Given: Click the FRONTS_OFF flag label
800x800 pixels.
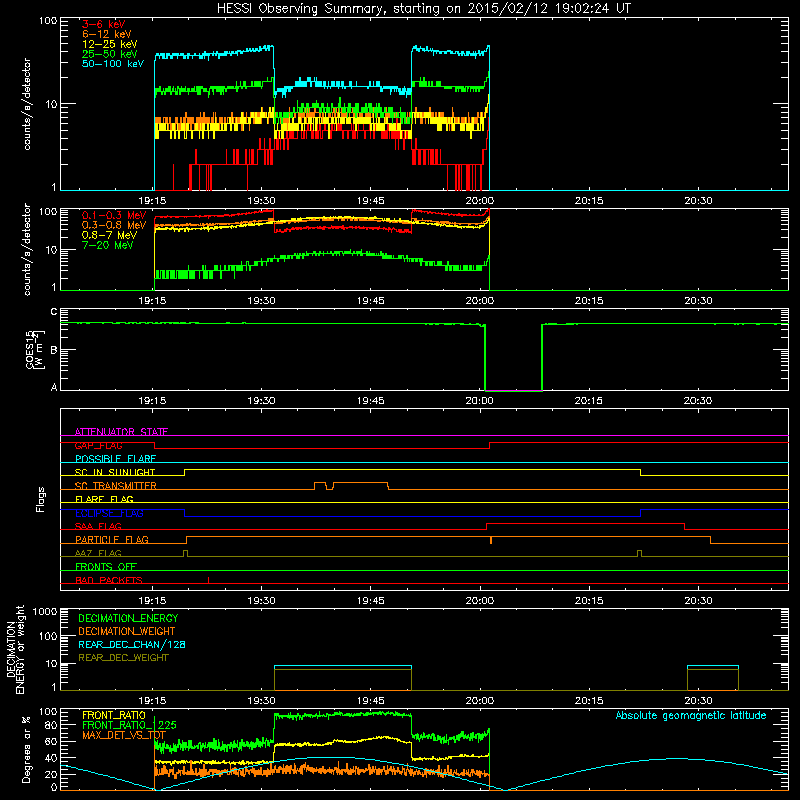Looking at the screenshot, I should click(106, 567).
